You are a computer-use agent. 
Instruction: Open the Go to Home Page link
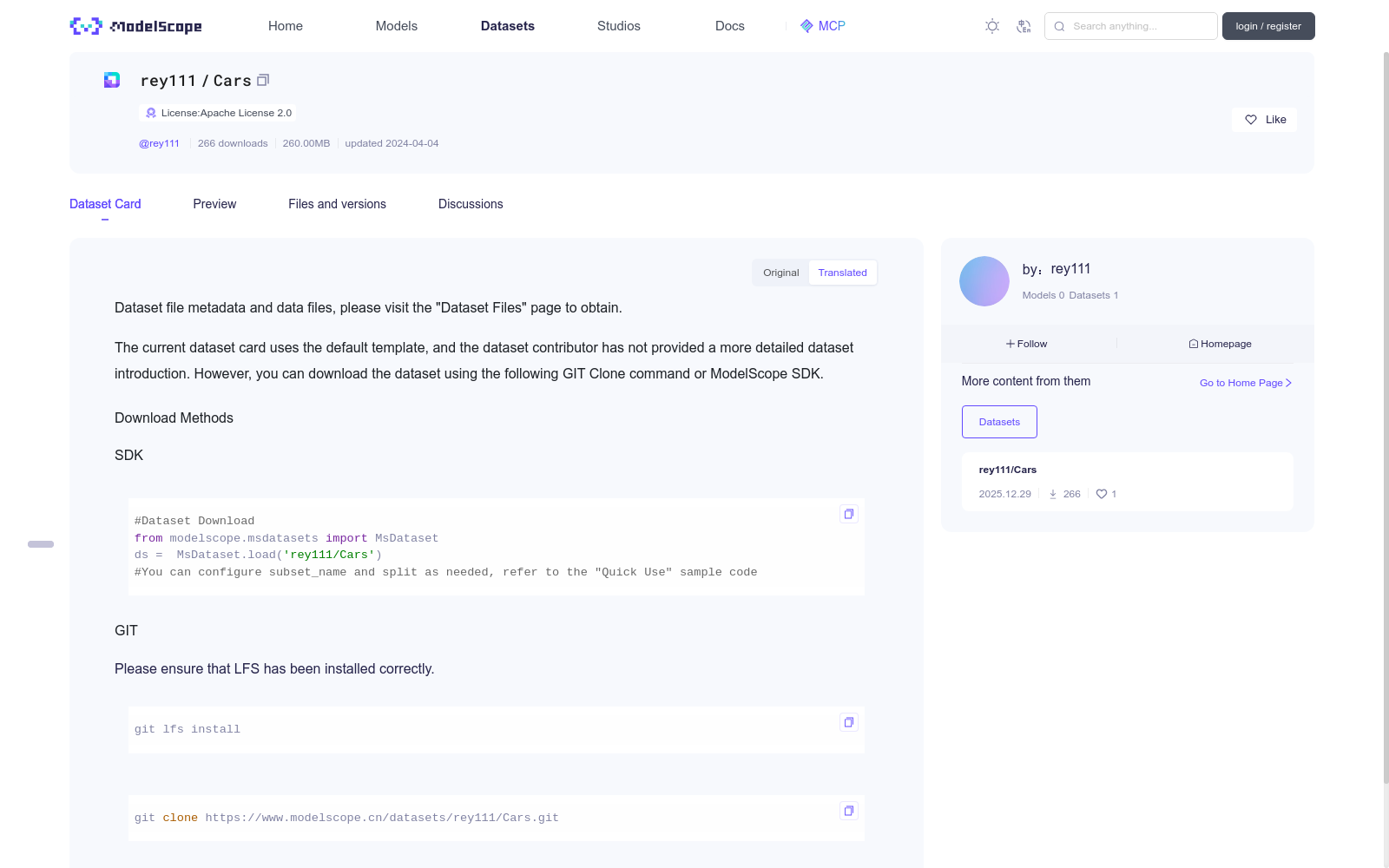pyautogui.click(x=1246, y=383)
